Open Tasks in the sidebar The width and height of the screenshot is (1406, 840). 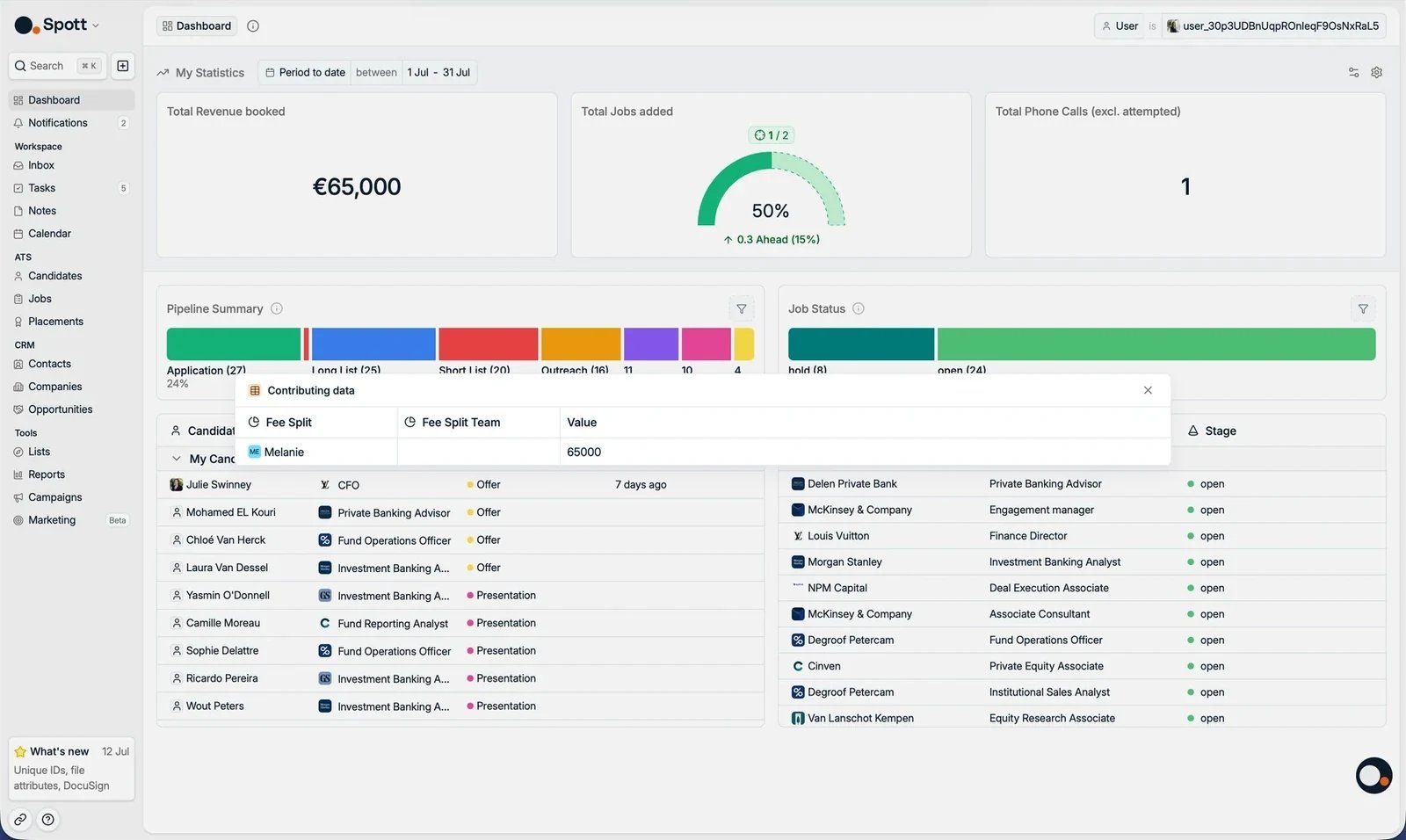click(71, 188)
